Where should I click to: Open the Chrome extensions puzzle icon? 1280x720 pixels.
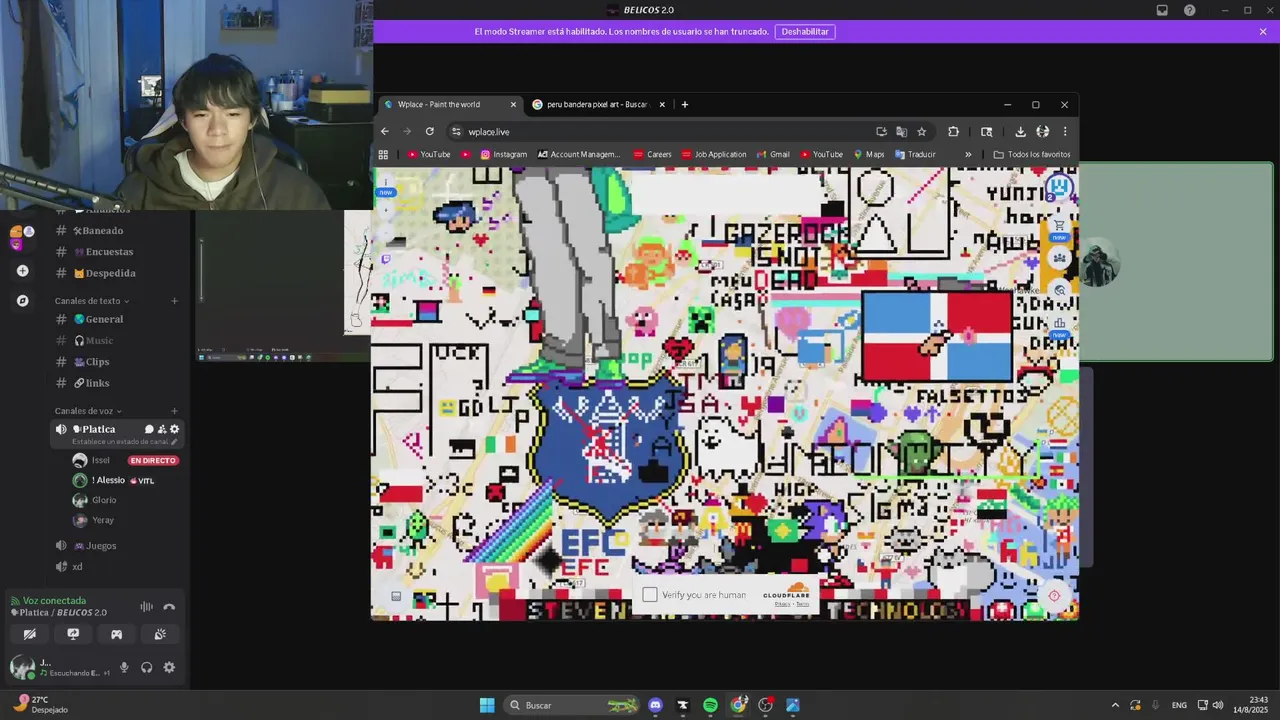coord(953,131)
